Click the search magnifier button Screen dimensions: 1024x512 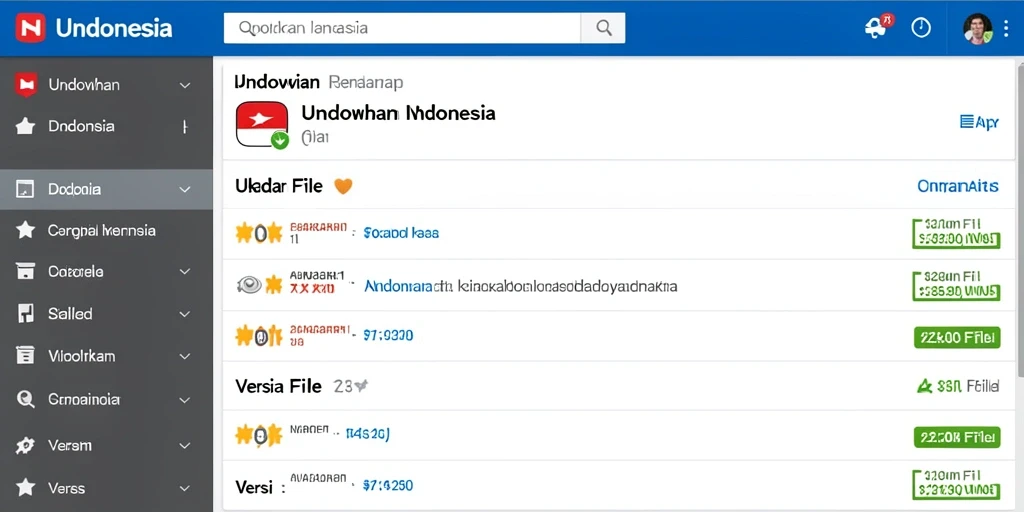603,28
